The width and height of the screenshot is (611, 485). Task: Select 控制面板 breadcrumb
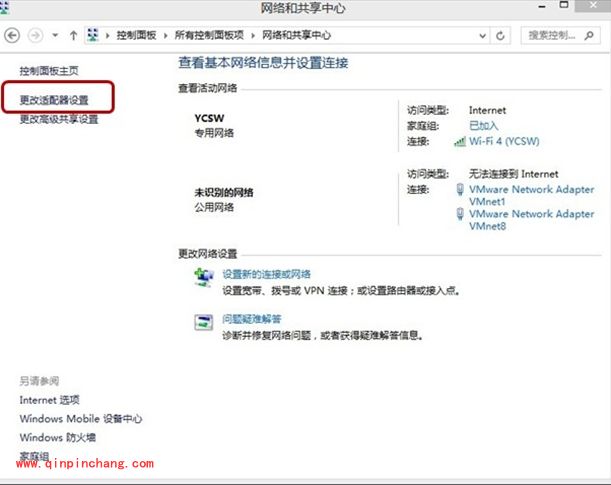[136, 35]
